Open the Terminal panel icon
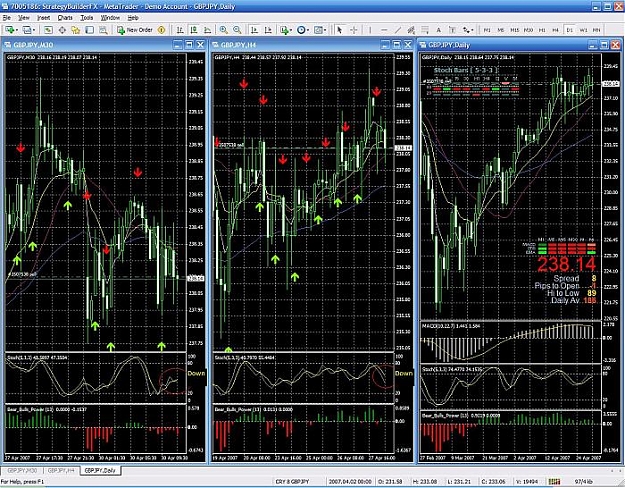The height and width of the screenshot is (488, 625). click(x=90, y=30)
